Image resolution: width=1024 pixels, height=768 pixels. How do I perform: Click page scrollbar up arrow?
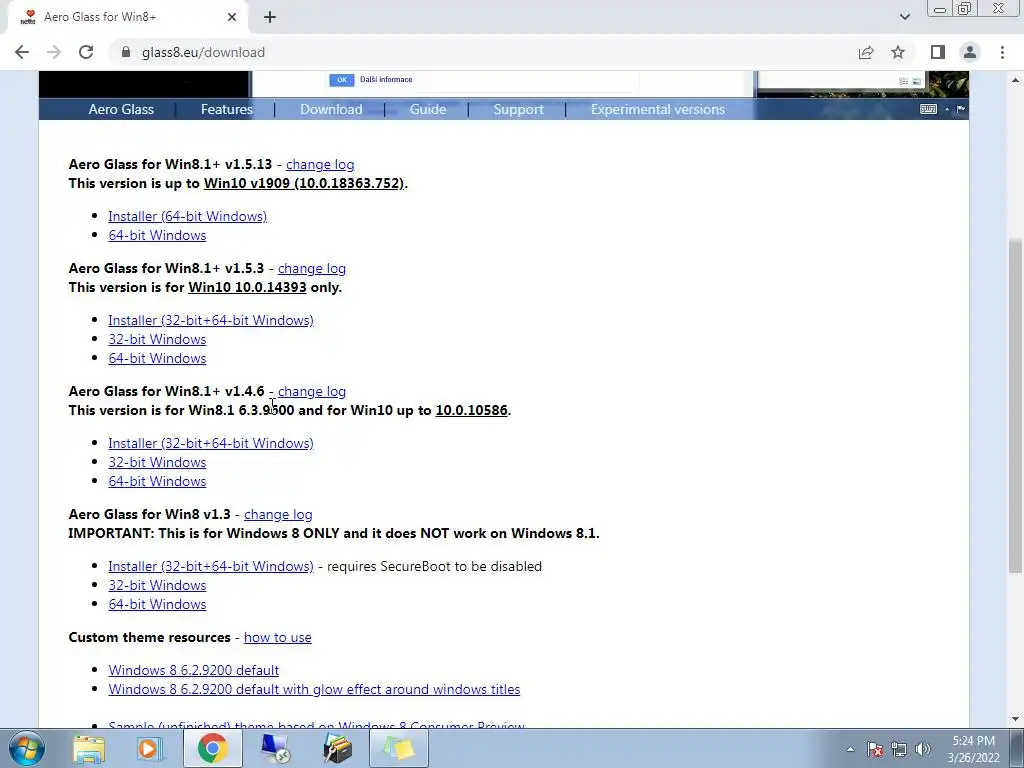1016,80
